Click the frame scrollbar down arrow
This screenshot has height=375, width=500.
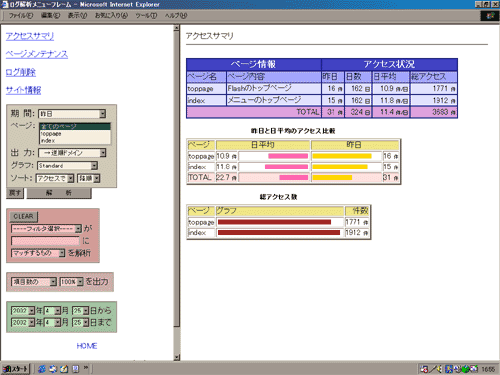point(177,358)
